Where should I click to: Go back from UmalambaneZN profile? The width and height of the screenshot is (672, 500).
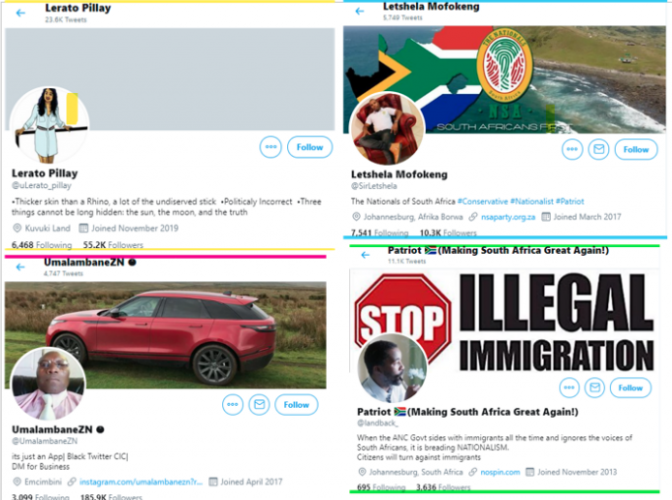click(x=20, y=267)
